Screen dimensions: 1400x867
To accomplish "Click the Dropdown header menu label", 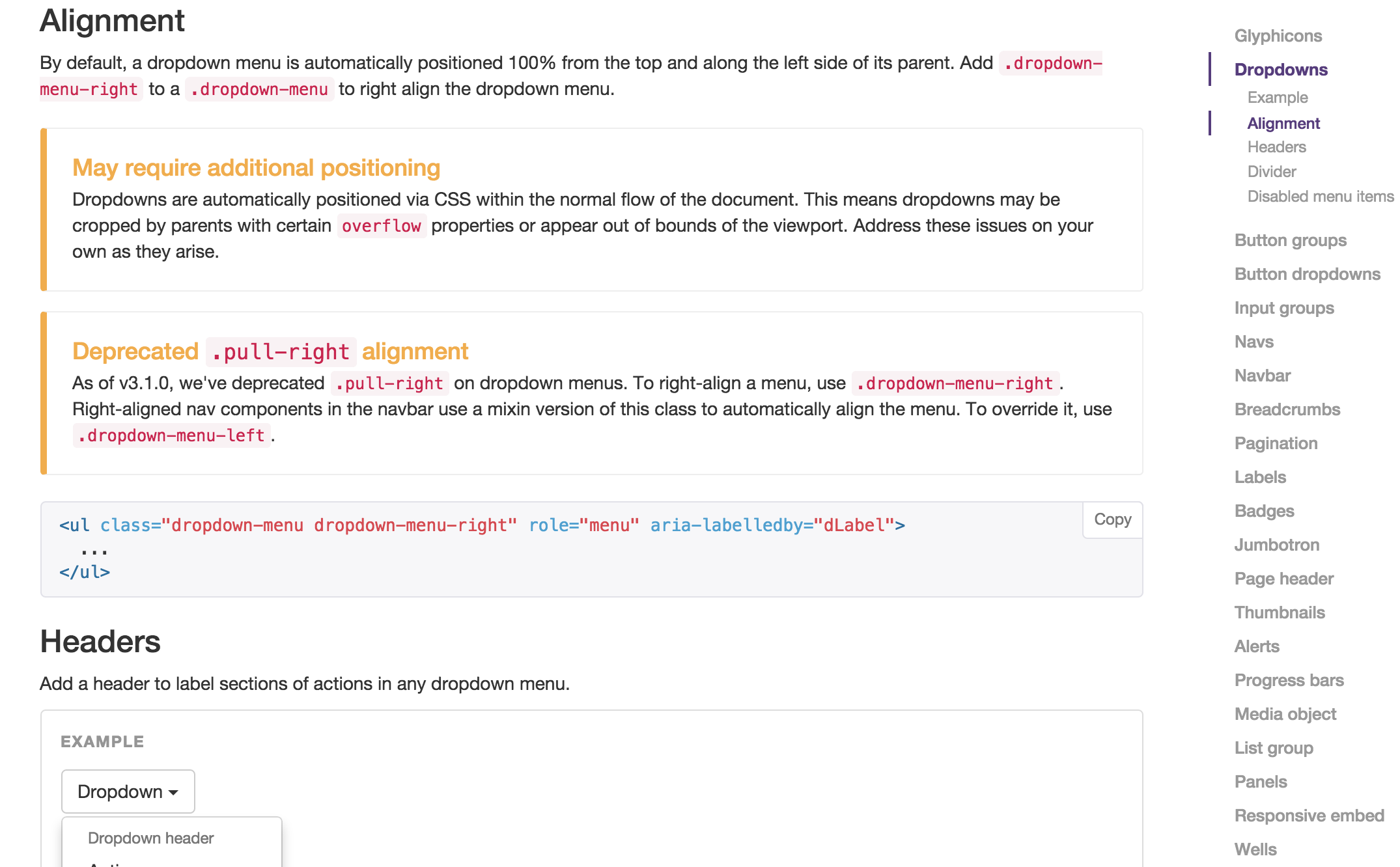I will (150, 838).
